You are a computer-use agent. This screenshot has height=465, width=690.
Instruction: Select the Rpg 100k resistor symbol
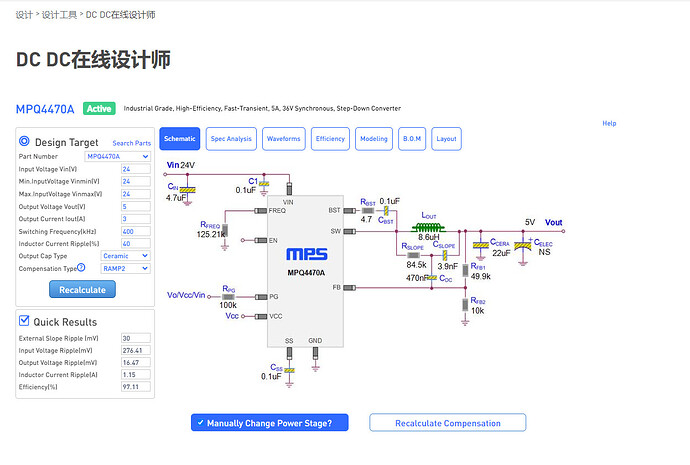coord(228,297)
